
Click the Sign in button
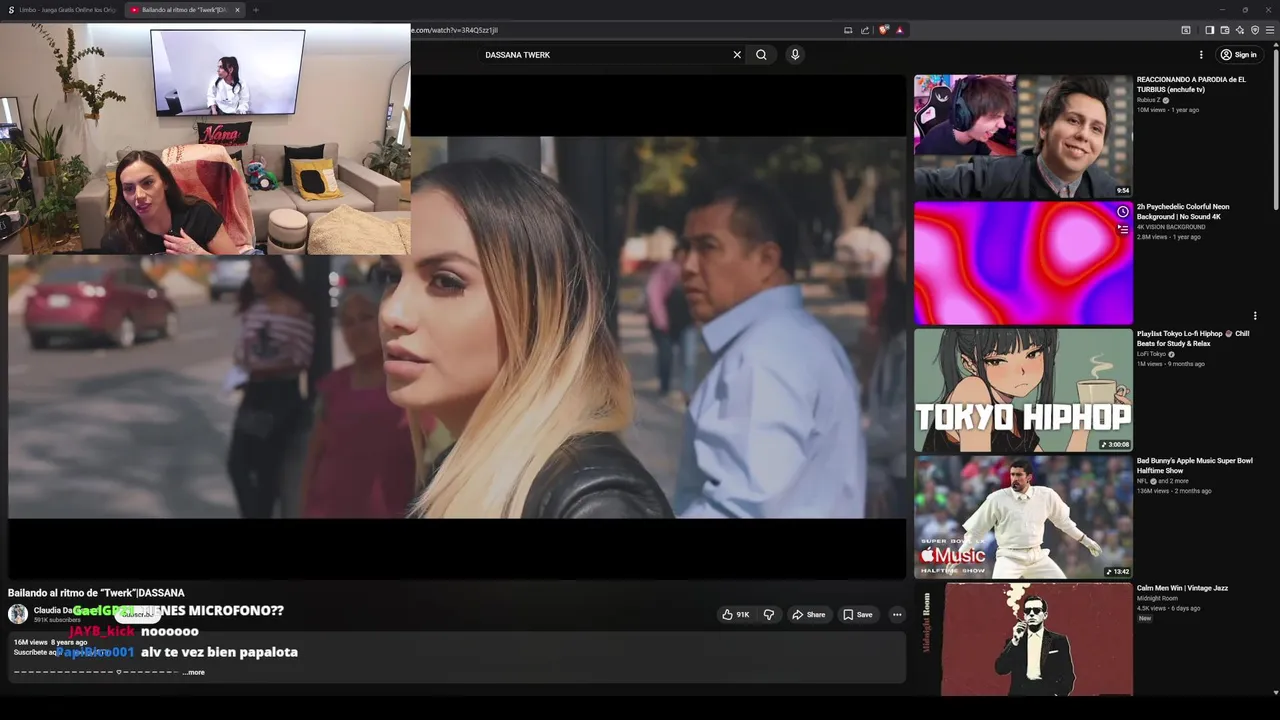[x=1238, y=55]
